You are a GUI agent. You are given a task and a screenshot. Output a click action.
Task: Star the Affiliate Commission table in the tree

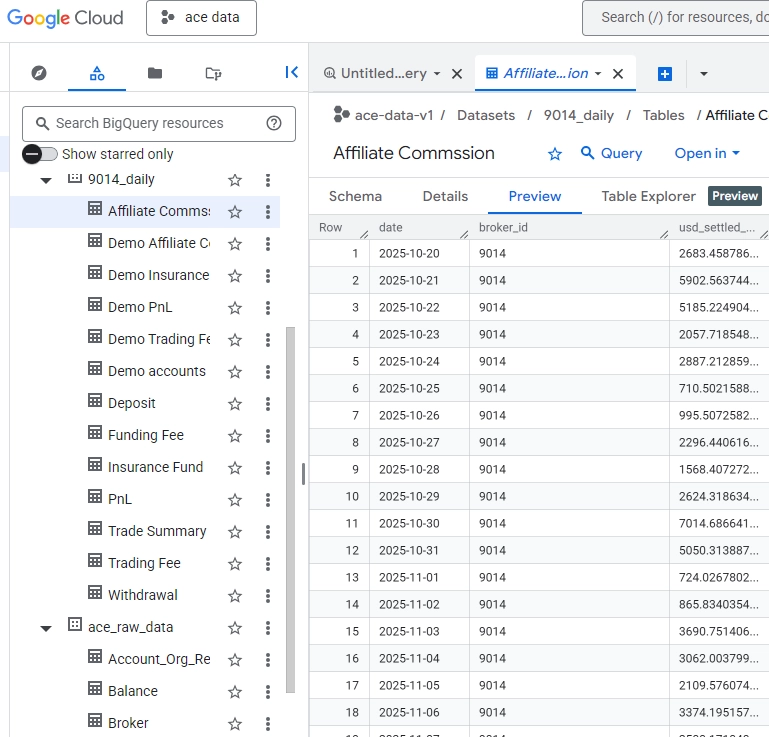tap(235, 212)
